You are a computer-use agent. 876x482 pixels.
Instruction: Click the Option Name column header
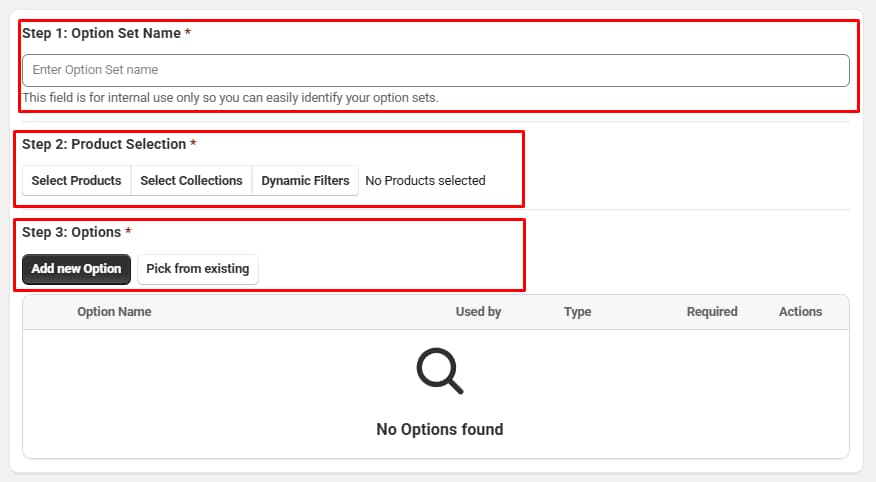(114, 312)
